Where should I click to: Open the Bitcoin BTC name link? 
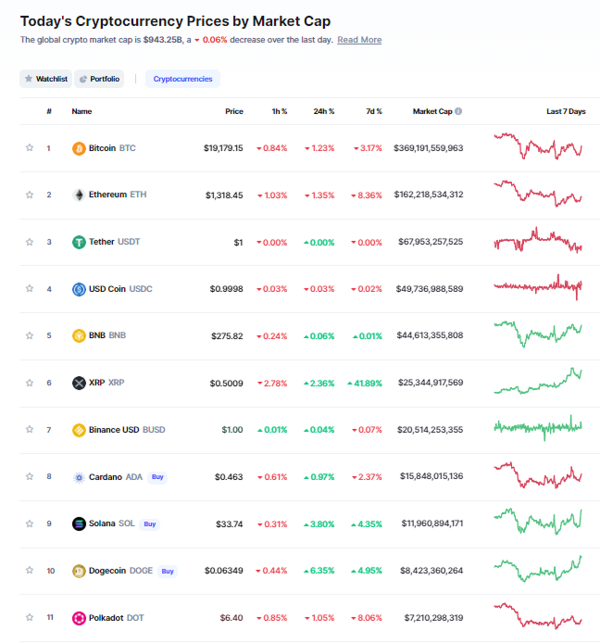tap(112, 148)
